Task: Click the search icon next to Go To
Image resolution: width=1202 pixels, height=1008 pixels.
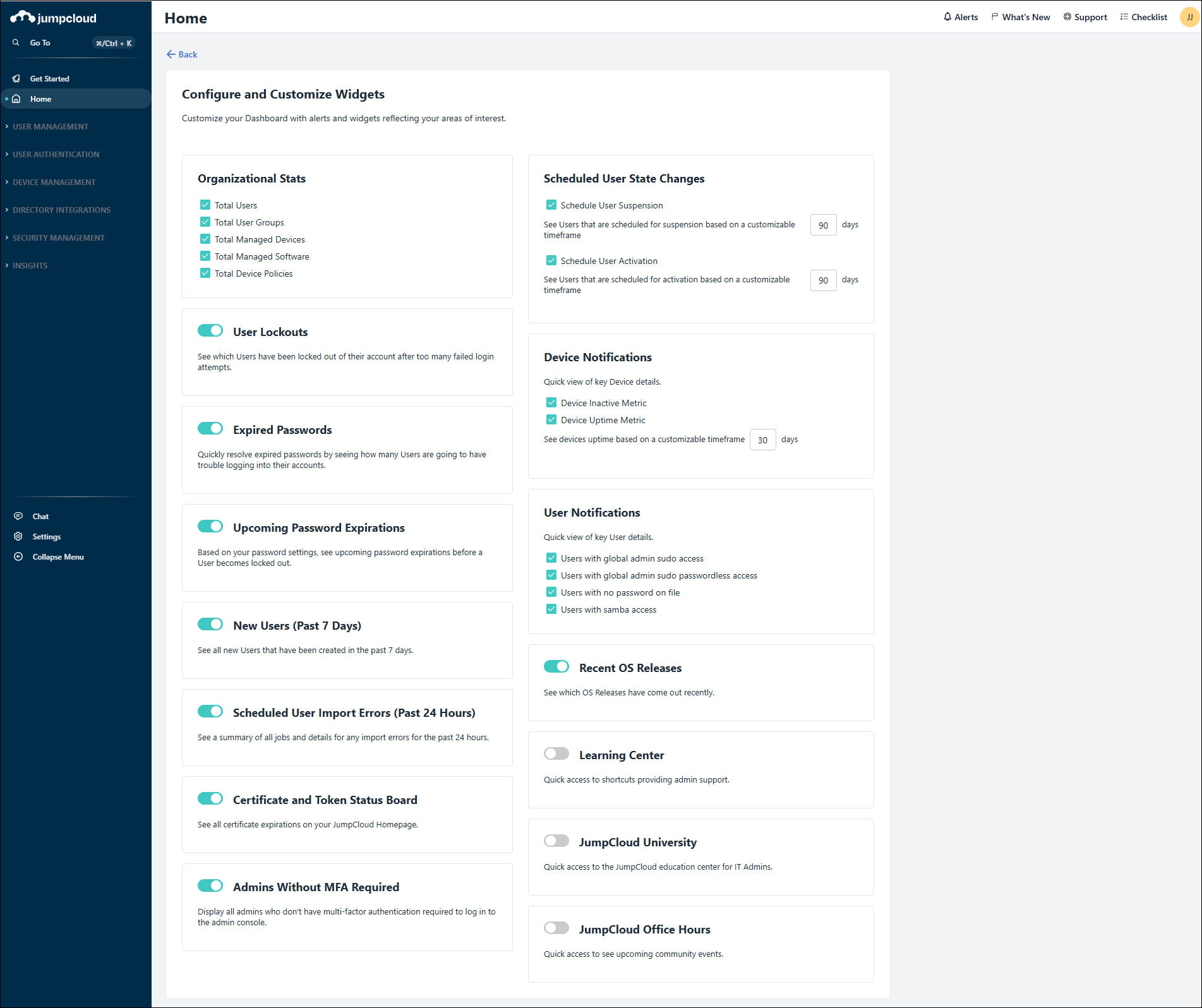Action: pyautogui.click(x=16, y=42)
